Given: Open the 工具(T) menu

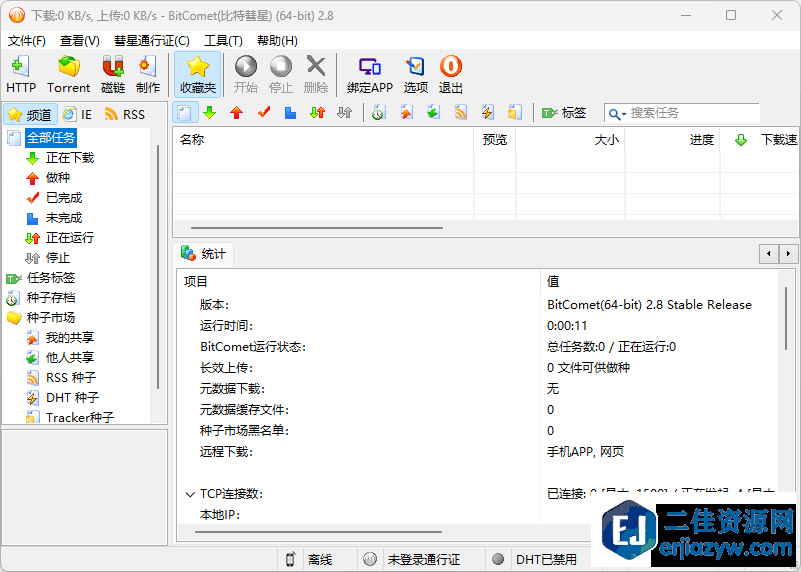Looking at the screenshot, I should coord(223,41).
